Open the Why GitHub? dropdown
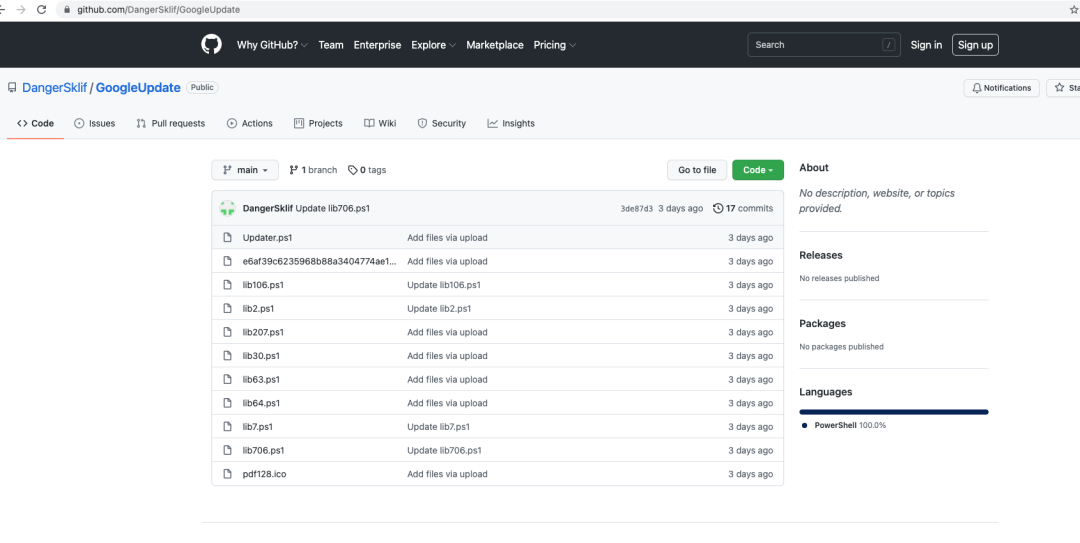Screen dimensions: 1080x543 click(272, 45)
